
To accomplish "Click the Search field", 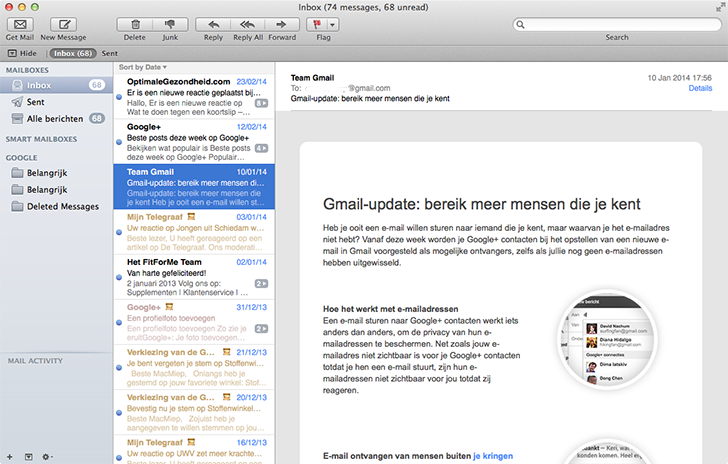I will pyautogui.click(x=617, y=24).
